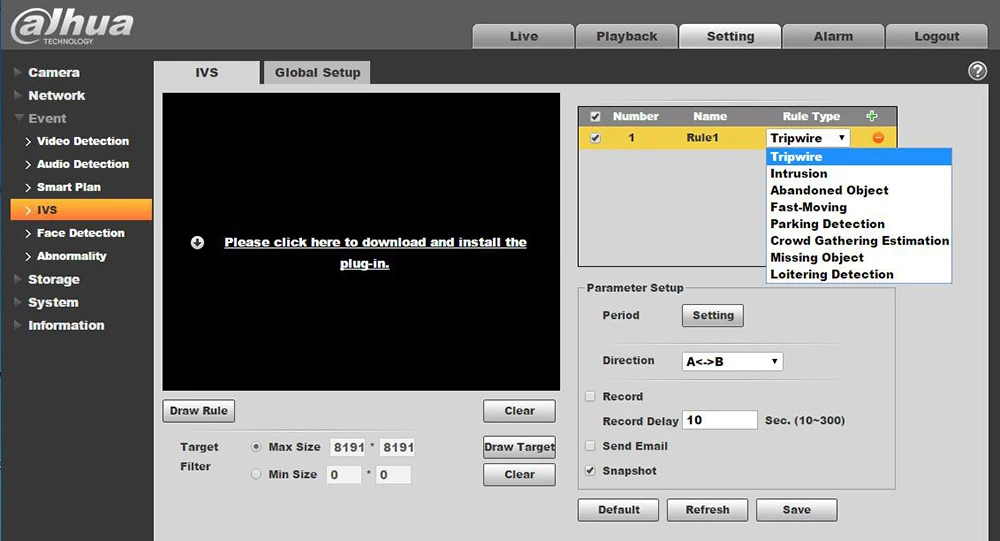Viewport: 1000px width, 541px height.
Task: Click the Draw Rule button
Action: click(198, 411)
